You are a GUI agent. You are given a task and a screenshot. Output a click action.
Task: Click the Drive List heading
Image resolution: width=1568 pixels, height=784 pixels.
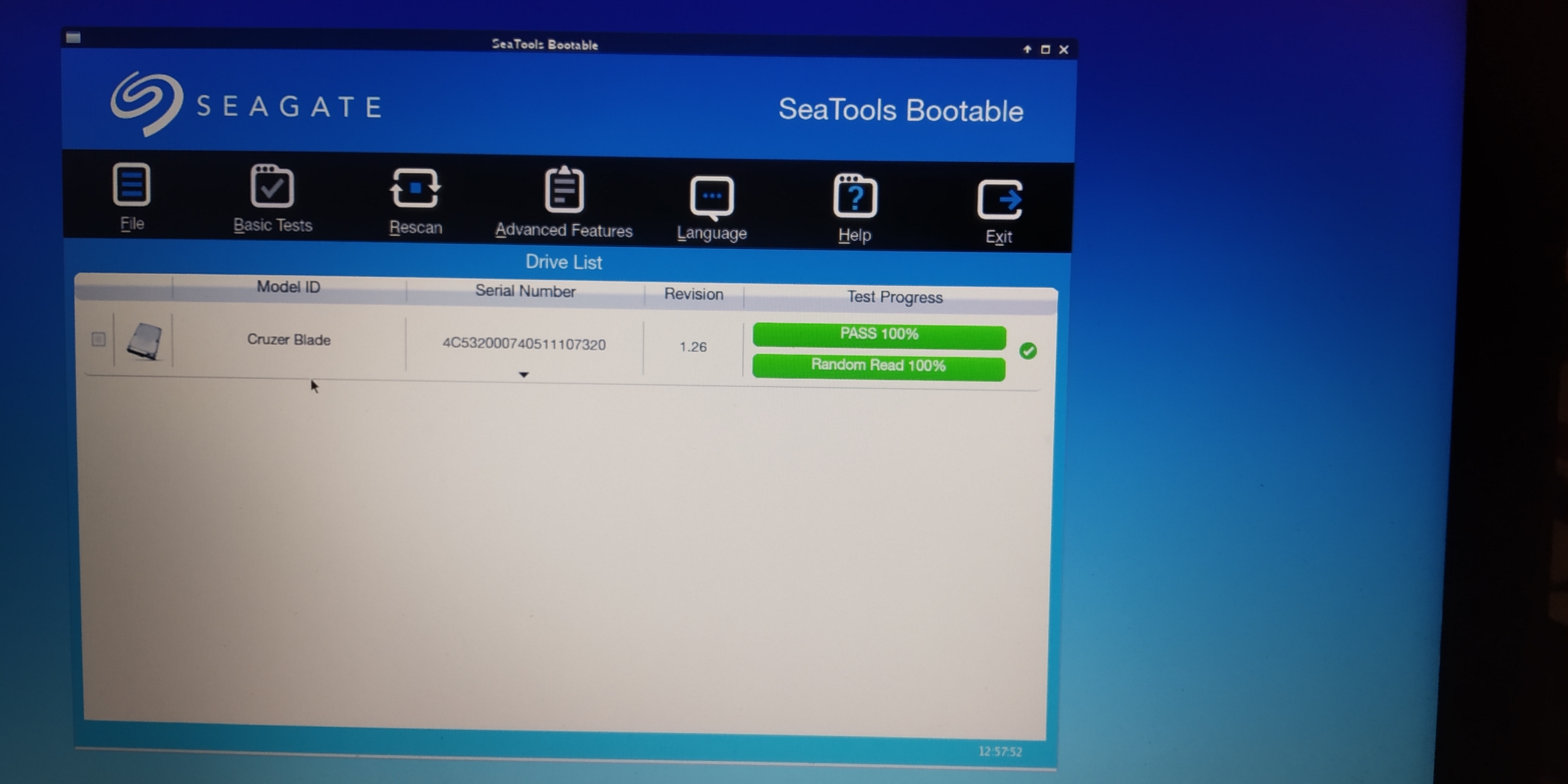[564, 262]
